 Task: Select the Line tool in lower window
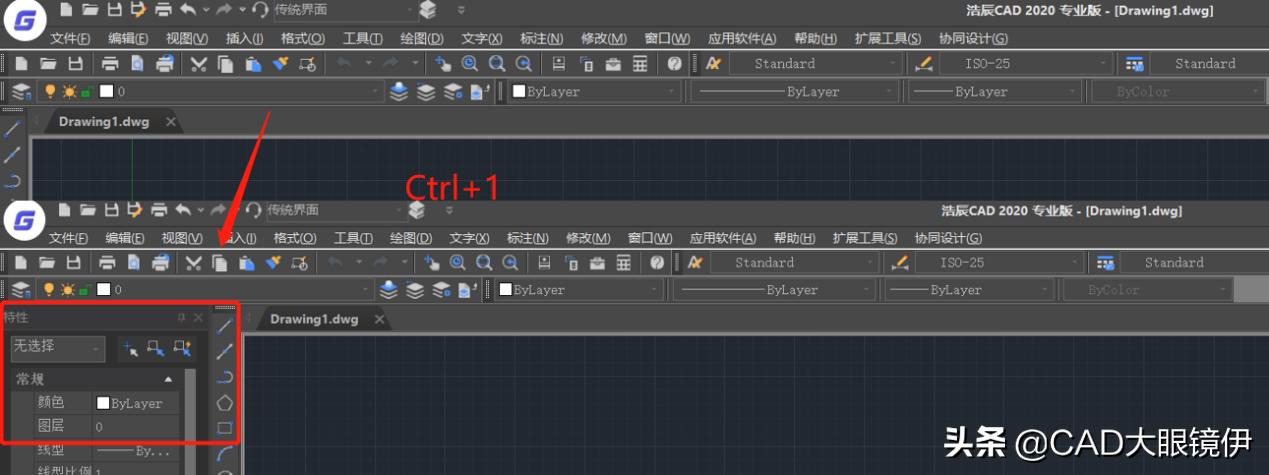point(225,325)
